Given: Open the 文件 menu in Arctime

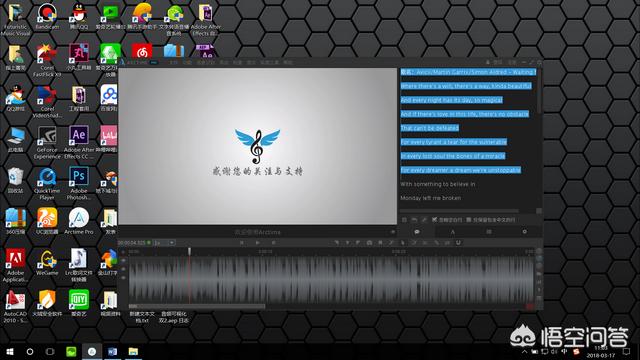Looking at the screenshot, I should (173, 62).
